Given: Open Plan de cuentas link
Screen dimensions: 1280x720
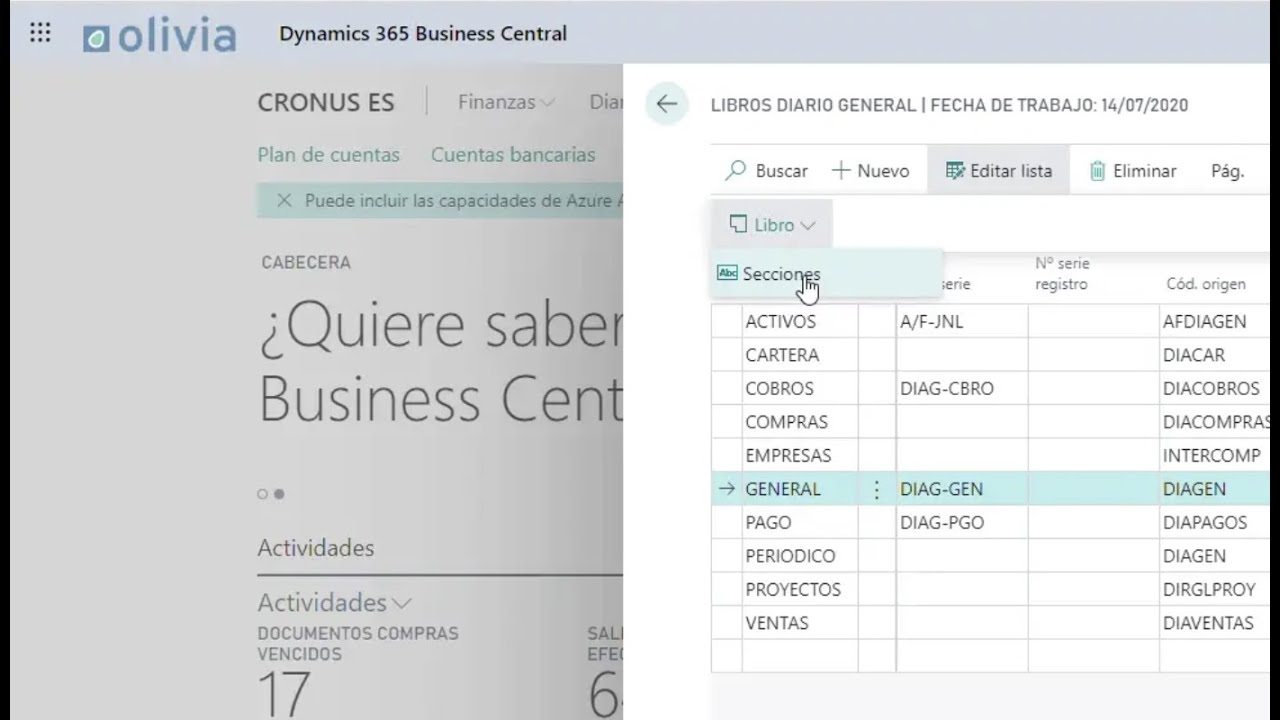Looking at the screenshot, I should coord(328,155).
